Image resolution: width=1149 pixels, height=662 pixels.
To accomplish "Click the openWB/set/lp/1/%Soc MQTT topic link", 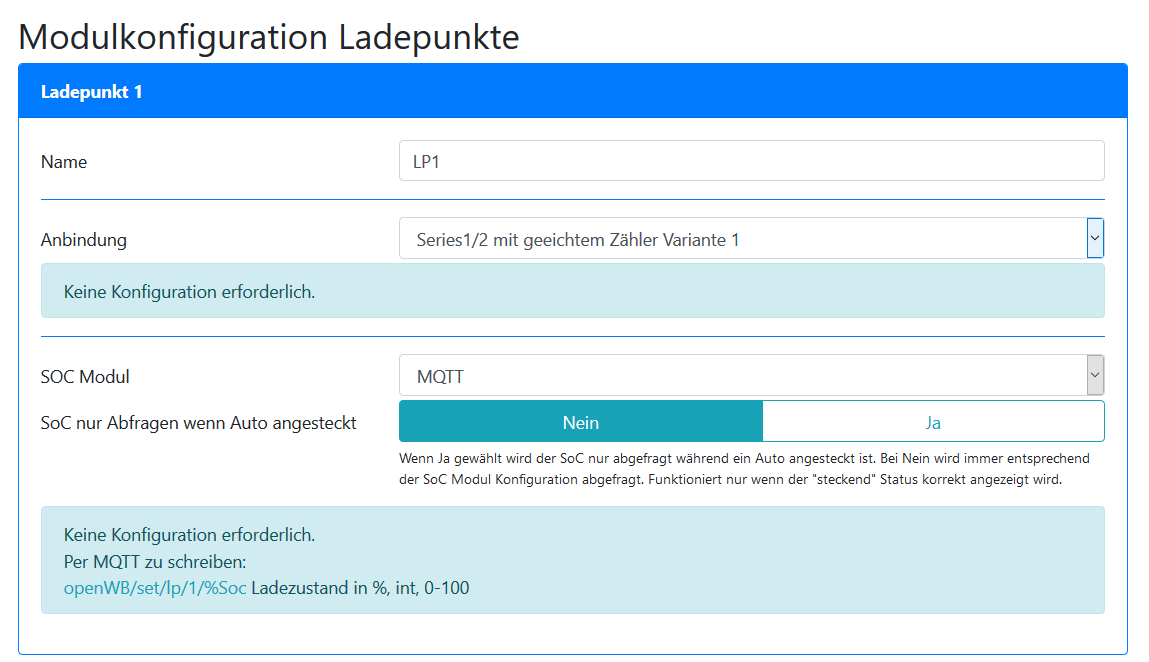I will pyautogui.click(x=155, y=588).
